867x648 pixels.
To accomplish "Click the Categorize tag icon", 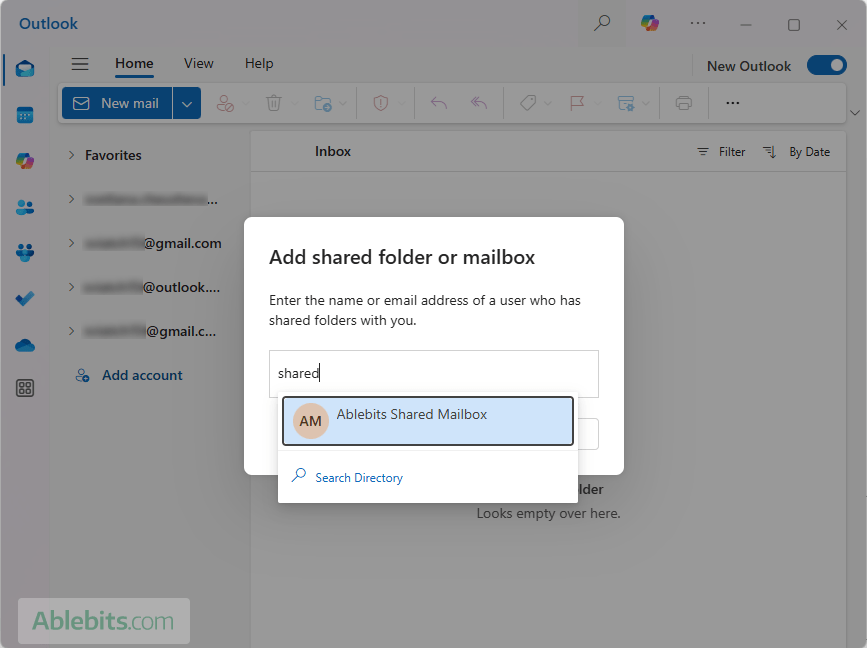I will 528,103.
